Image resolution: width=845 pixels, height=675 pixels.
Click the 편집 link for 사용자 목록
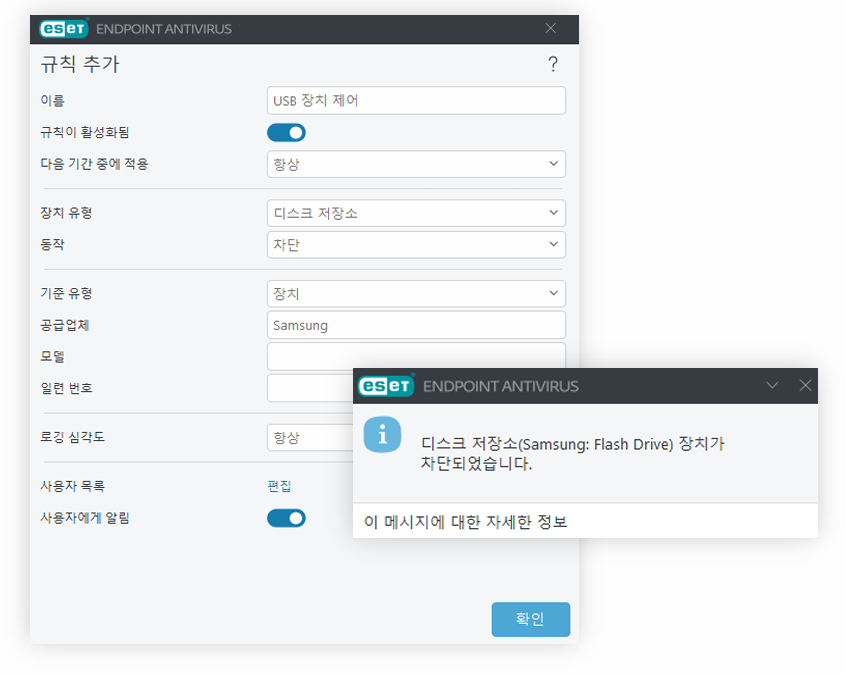[279, 486]
